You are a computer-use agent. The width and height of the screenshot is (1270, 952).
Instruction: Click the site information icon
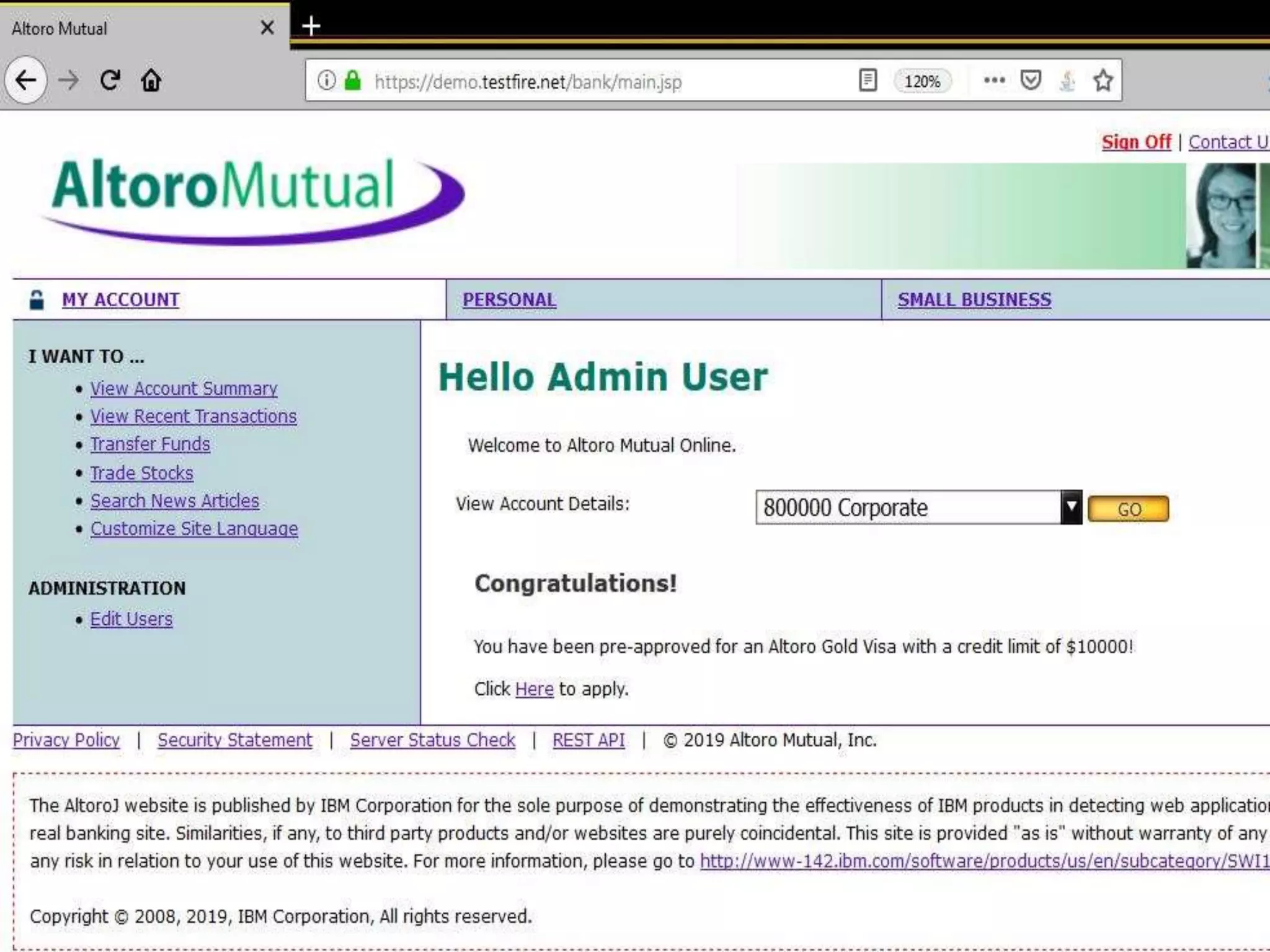tap(326, 81)
